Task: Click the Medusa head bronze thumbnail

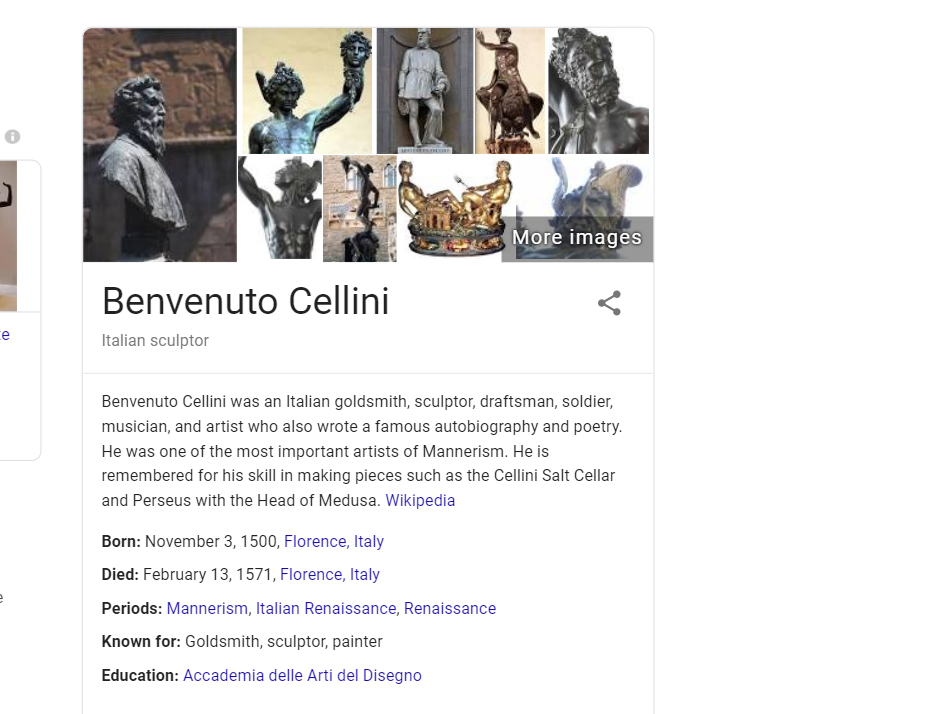Action: pyautogui.click(x=306, y=91)
